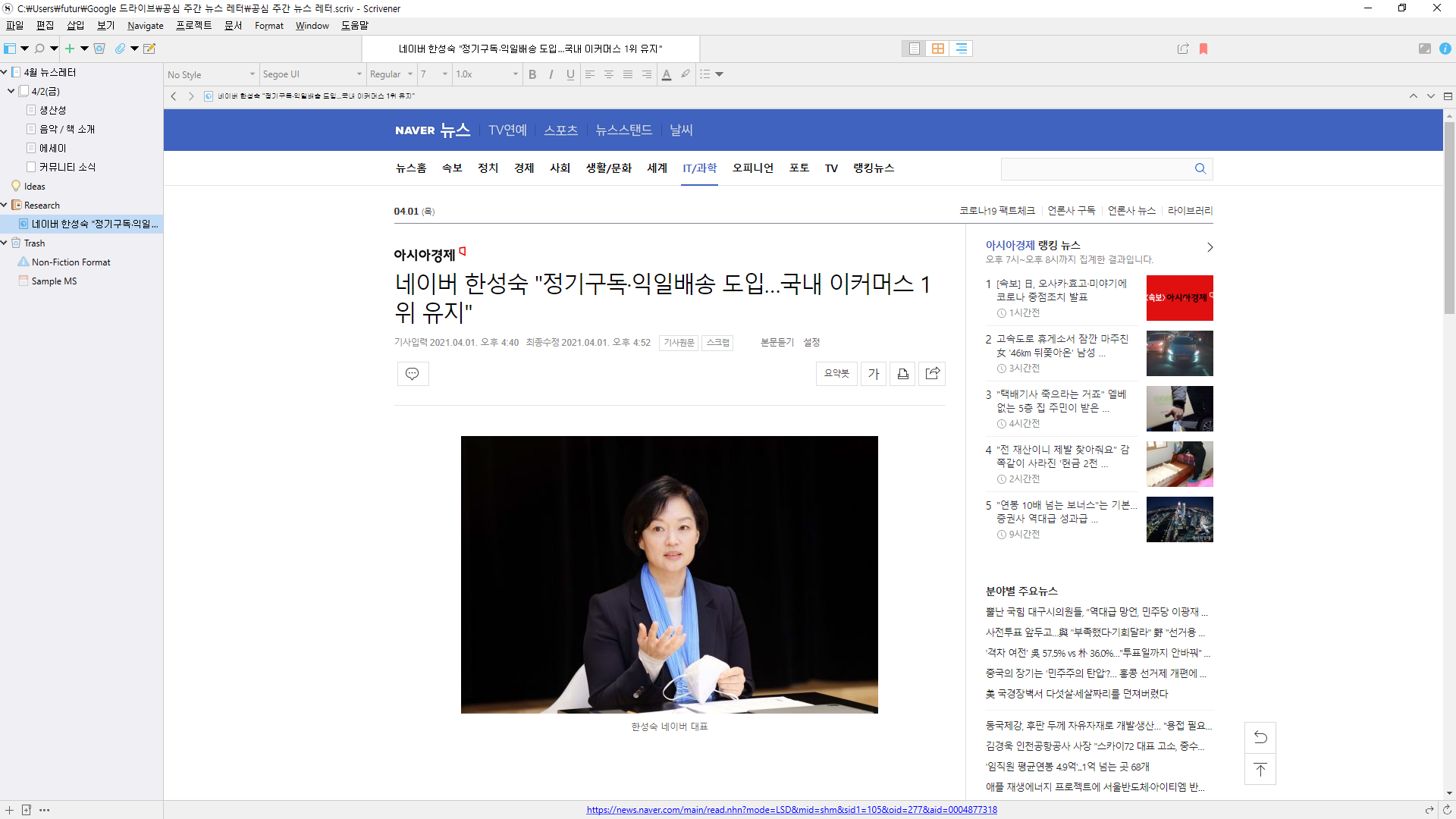Click the comment bubble icon under article
Screen dimensions: 1456x819
(413, 373)
